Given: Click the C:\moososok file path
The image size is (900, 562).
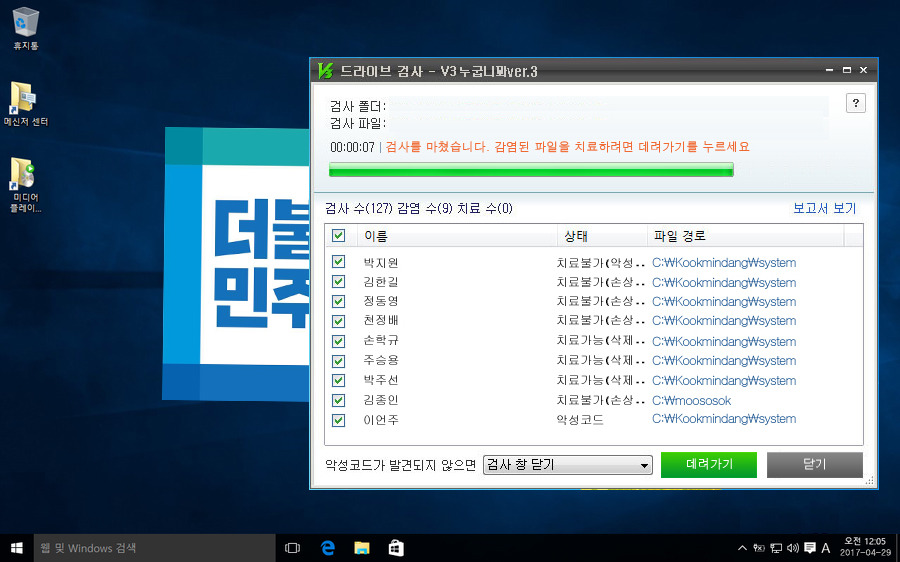Looking at the screenshot, I should click(x=691, y=401).
